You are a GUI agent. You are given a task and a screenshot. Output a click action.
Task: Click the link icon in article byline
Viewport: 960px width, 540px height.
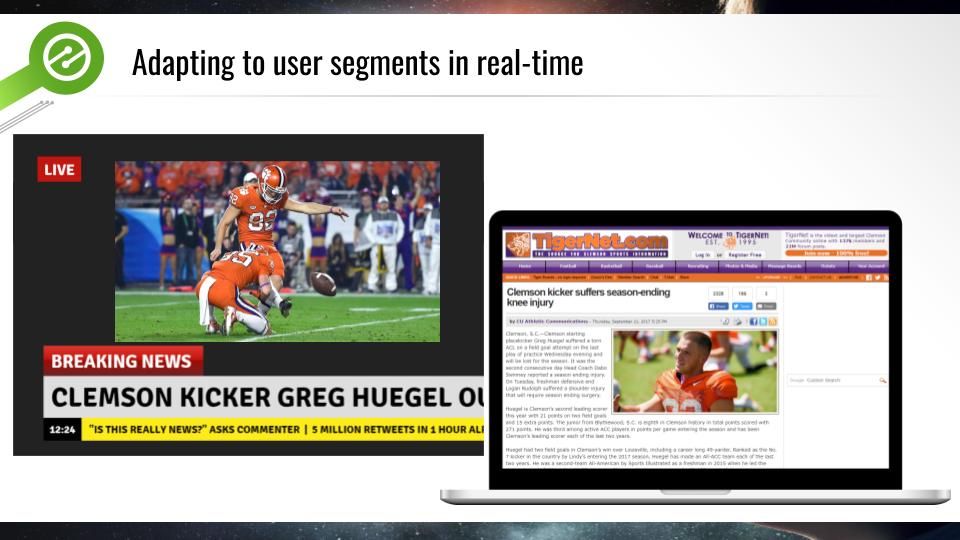[726, 321]
